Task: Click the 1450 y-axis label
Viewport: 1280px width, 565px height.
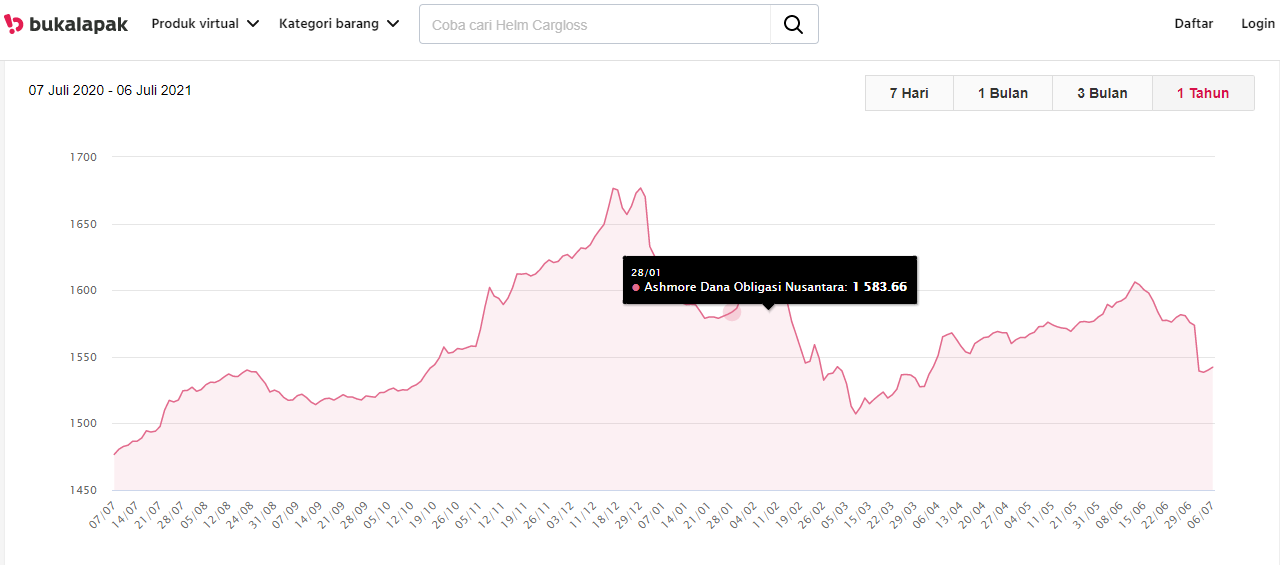Action: (84, 490)
